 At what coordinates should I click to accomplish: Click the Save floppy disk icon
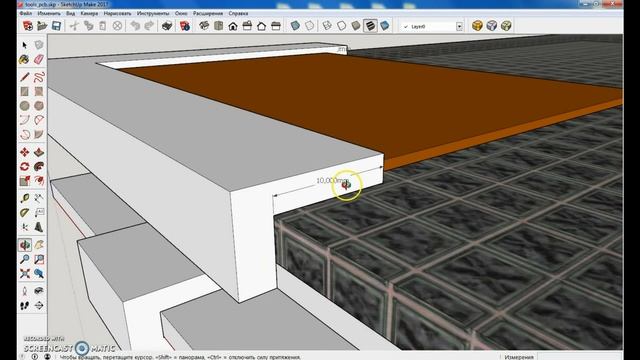tap(56, 26)
